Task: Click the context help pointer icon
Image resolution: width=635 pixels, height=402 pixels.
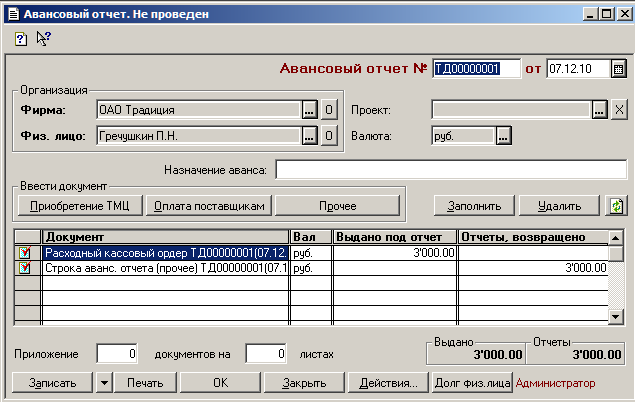Action: (43, 38)
